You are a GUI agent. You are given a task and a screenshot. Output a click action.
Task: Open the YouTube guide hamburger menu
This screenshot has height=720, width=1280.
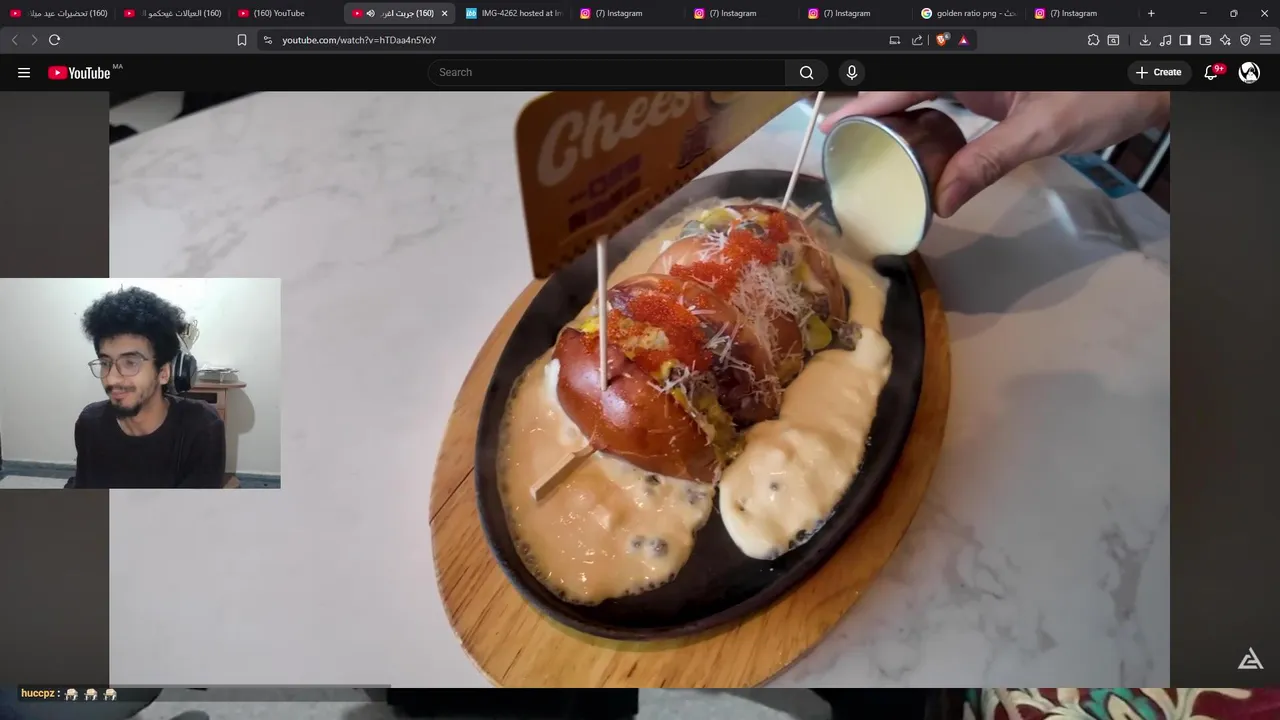[x=24, y=72]
